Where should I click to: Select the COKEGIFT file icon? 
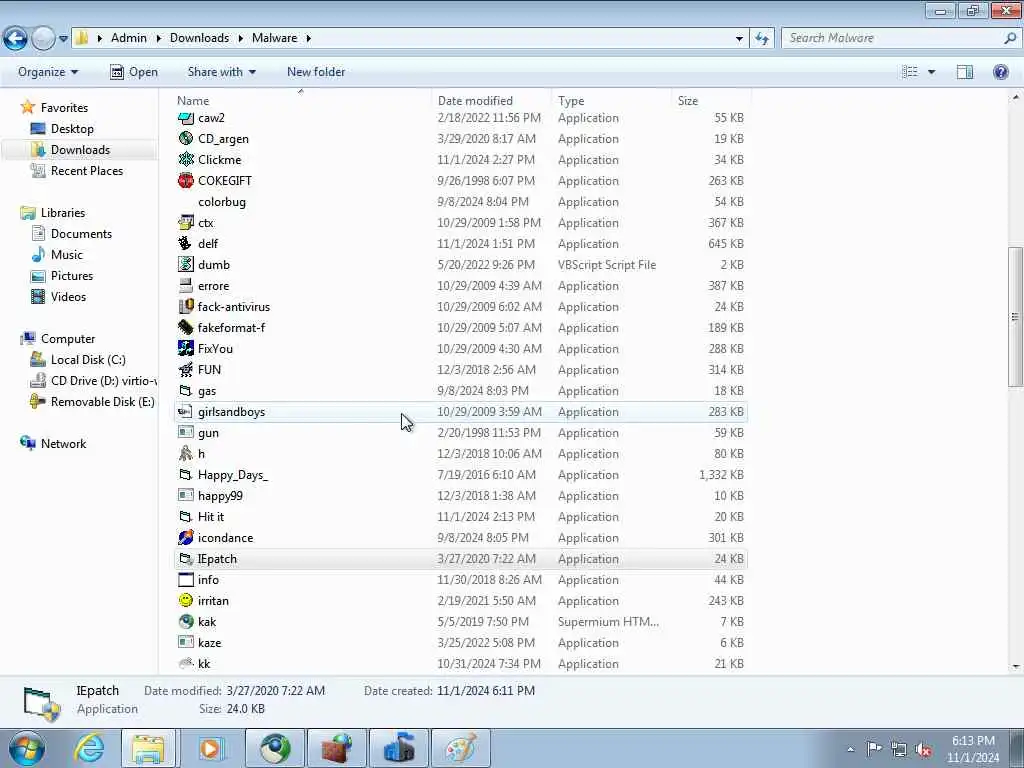(x=186, y=180)
